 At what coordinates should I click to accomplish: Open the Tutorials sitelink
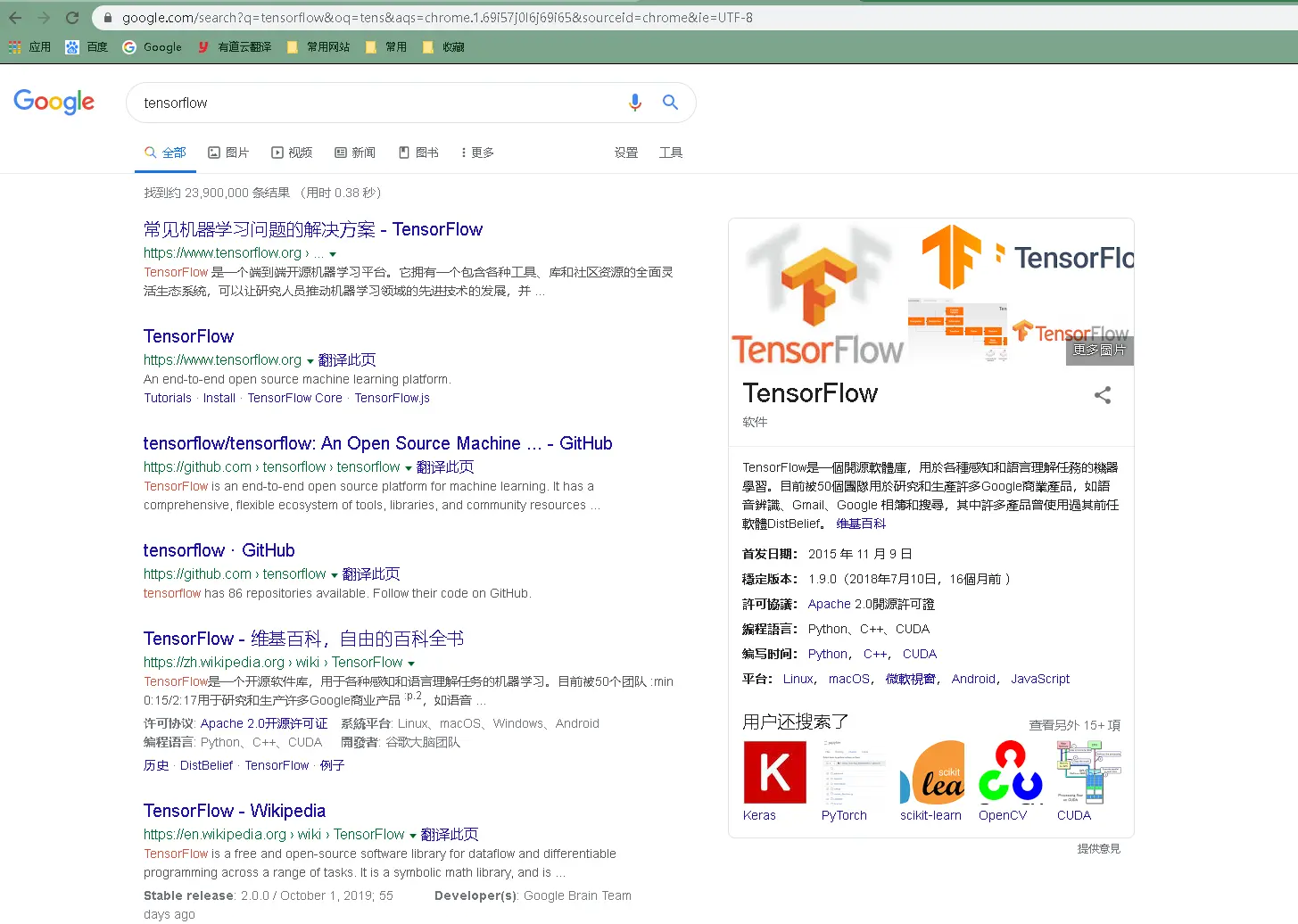click(168, 398)
